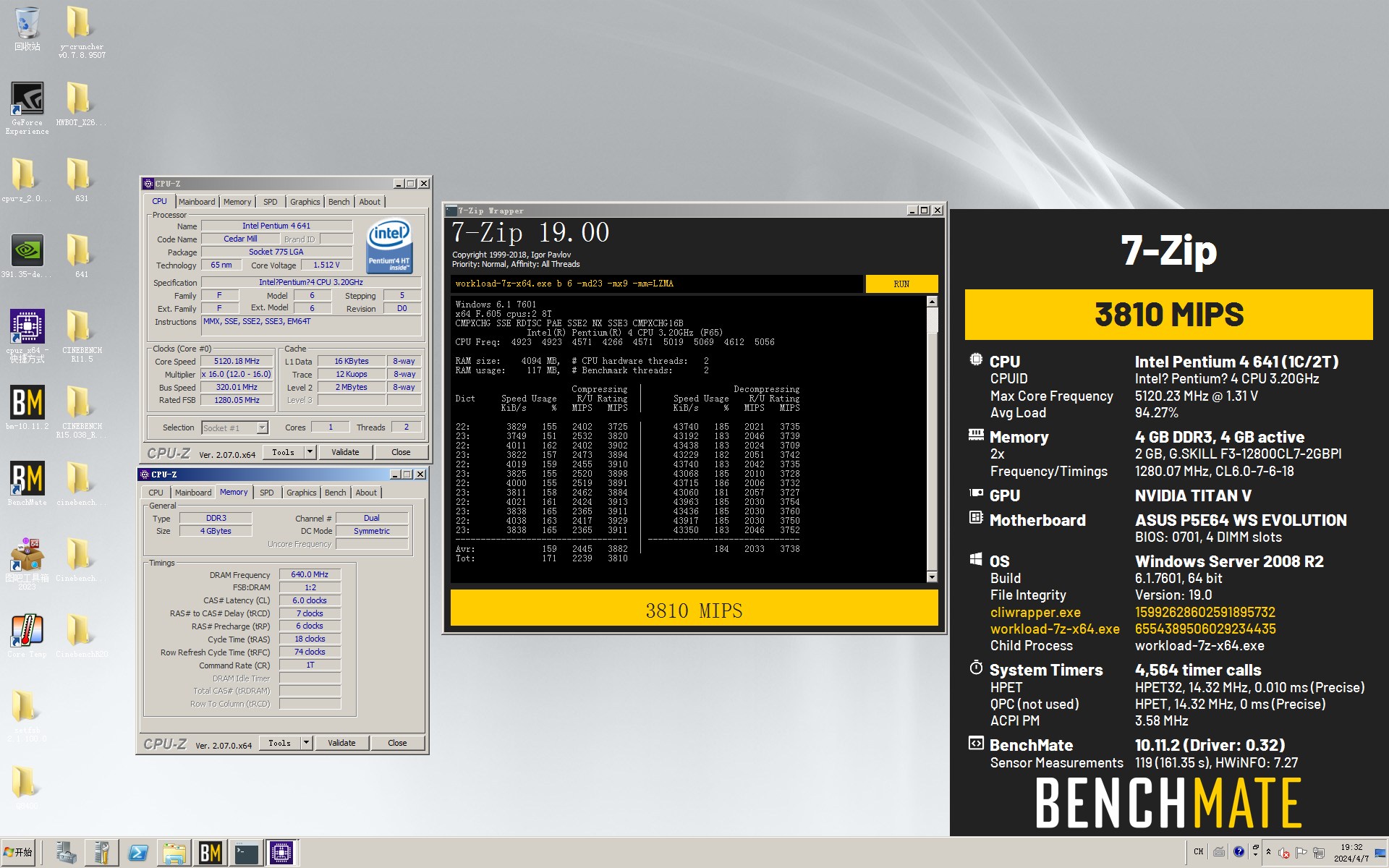Viewport: 1389px width, 868px height.
Task: Click the muted volume tray icon
Action: click(1283, 853)
